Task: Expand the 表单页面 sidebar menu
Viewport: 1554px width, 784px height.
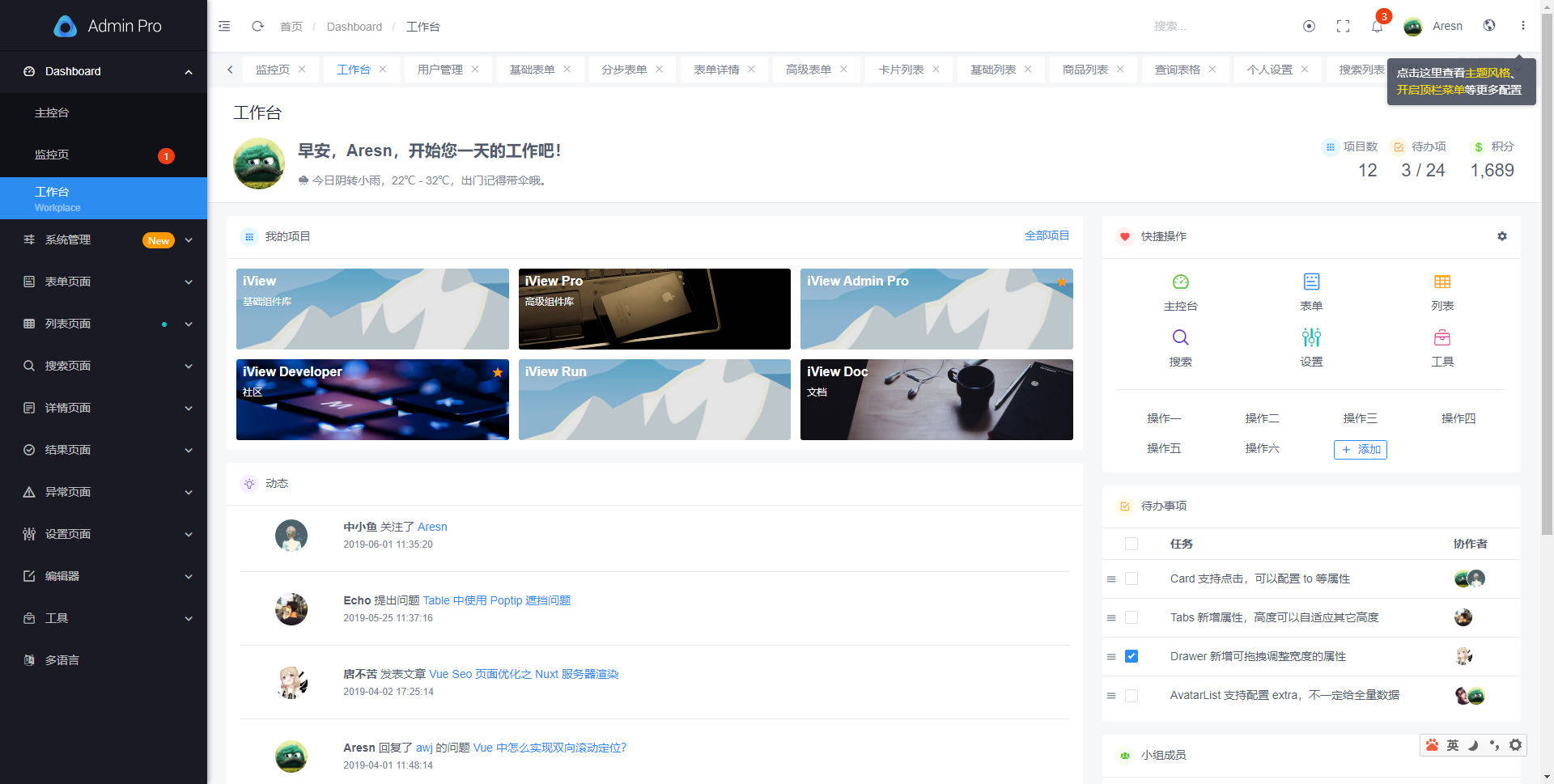Action: [104, 282]
